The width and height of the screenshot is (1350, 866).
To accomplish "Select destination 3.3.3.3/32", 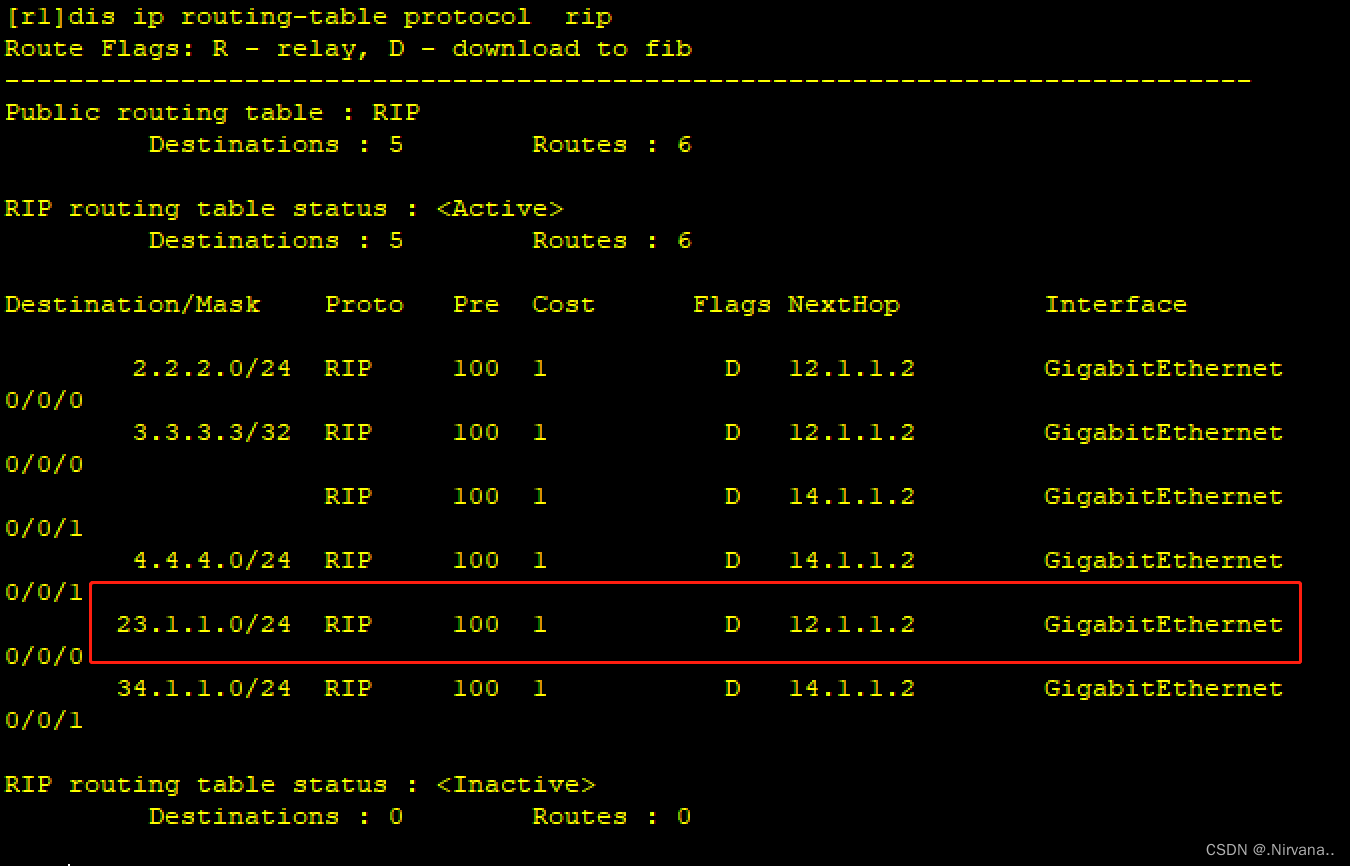I will pyautogui.click(x=212, y=433).
